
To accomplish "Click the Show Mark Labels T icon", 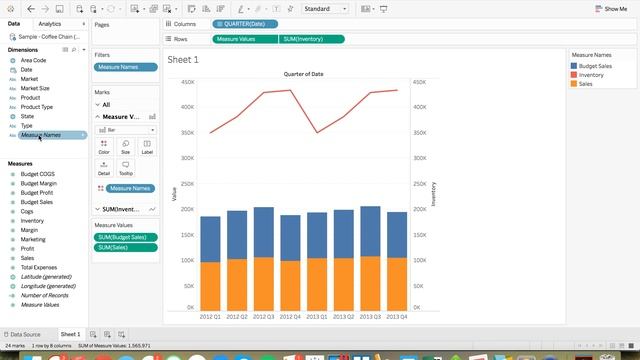I will coord(276,9).
